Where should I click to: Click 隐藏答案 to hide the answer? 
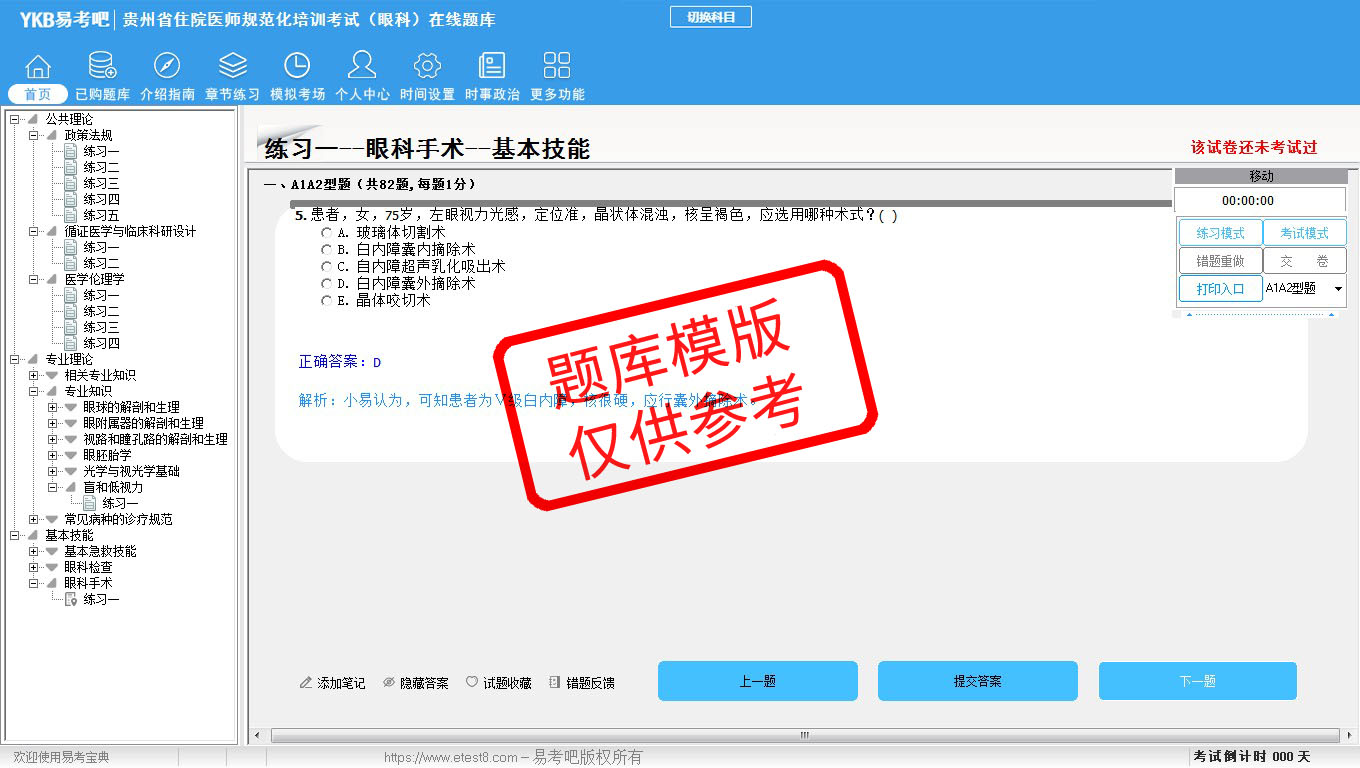pos(415,683)
